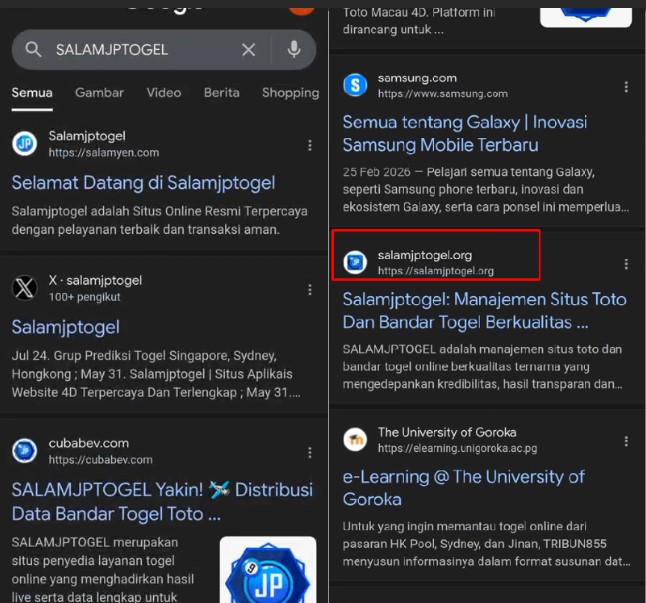The height and width of the screenshot is (603, 646).
Task: Click the University of Goroka favicon
Action: pos(355,440)
